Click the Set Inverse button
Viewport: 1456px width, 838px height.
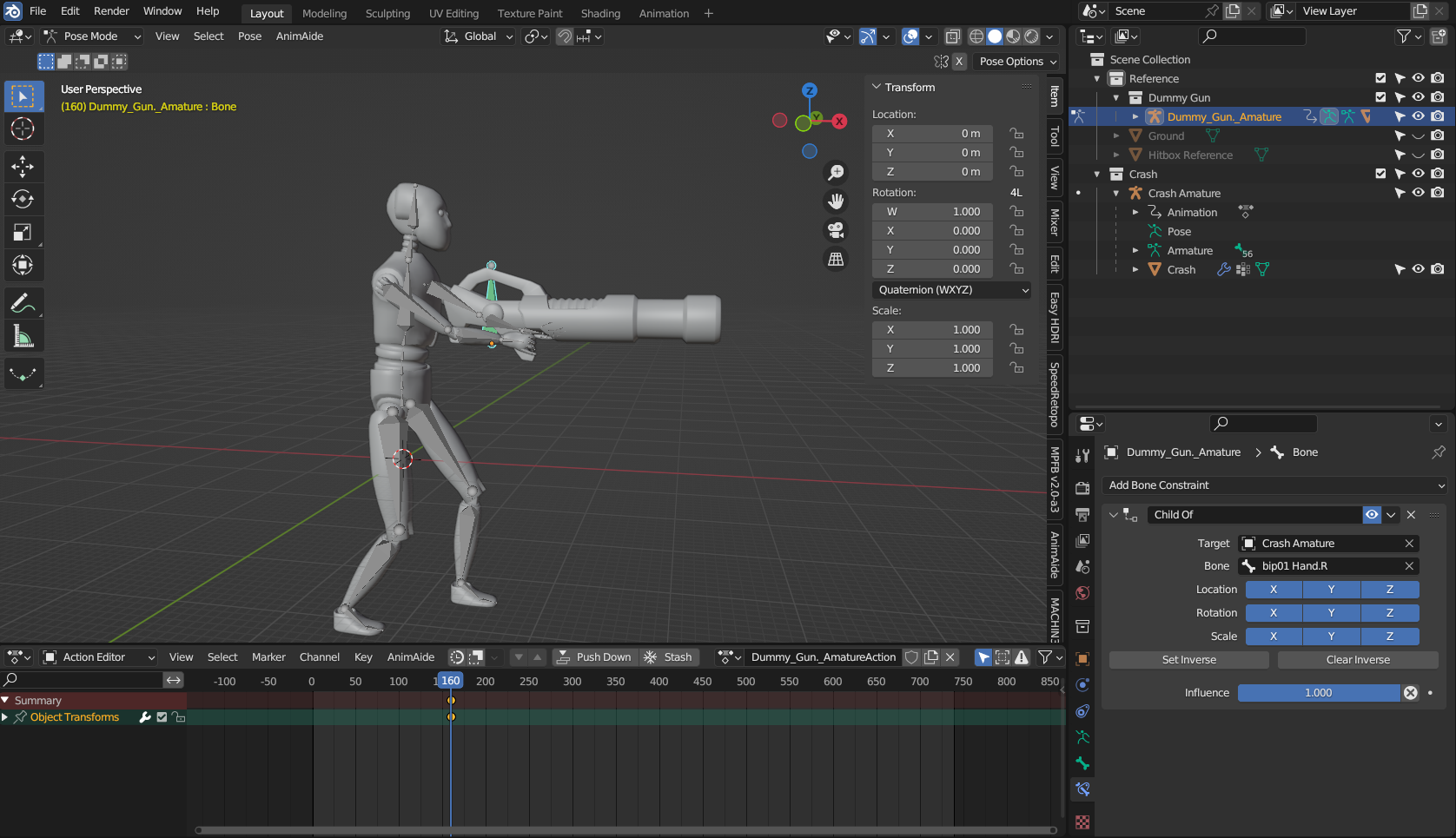1188,660
